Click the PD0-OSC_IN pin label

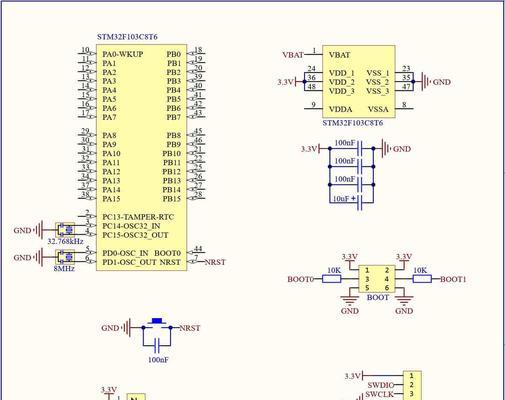[125, 253]
